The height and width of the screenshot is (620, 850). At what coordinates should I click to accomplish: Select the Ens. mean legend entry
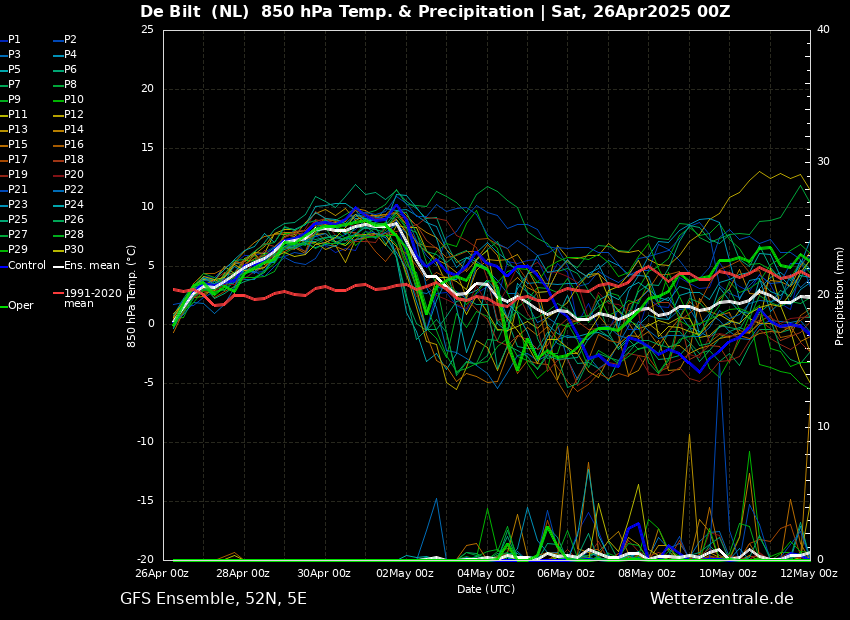tap(87, 266)
